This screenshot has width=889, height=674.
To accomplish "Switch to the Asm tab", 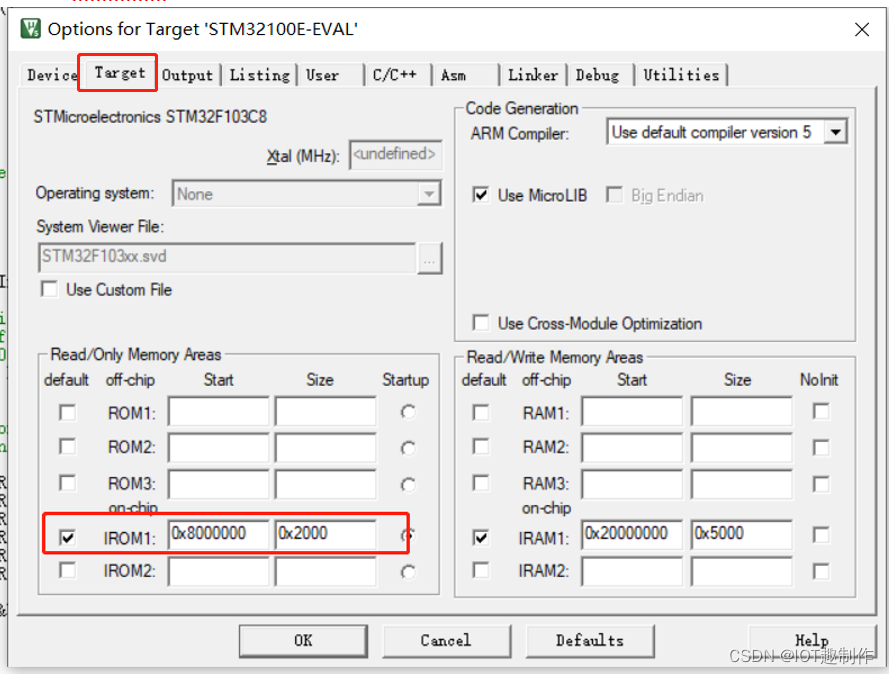I will (x=465, y=75).
